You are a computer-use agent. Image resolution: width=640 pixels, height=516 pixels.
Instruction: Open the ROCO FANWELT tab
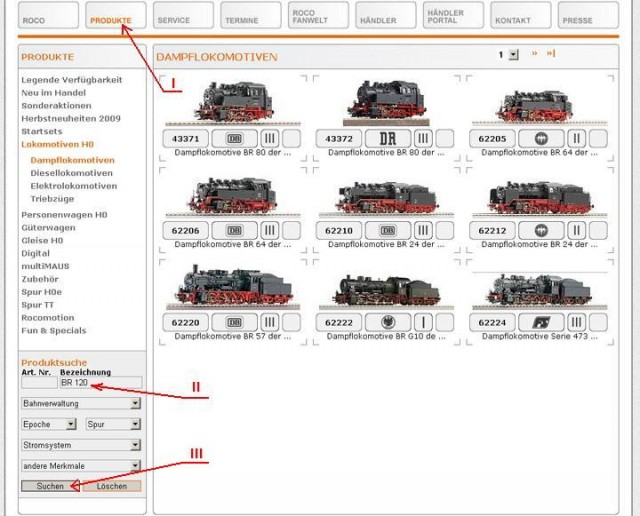pyautogui.click(x=318, y=15)
